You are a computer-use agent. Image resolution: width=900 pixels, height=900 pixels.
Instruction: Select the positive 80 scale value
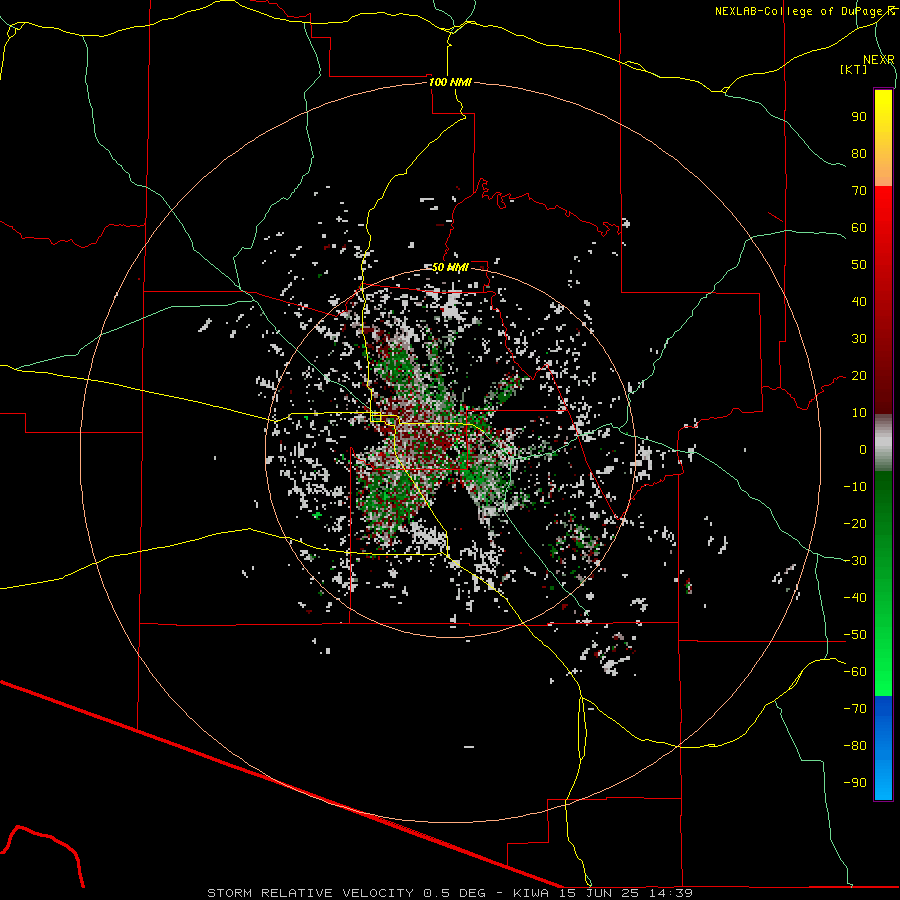click(x=859, y=154)
